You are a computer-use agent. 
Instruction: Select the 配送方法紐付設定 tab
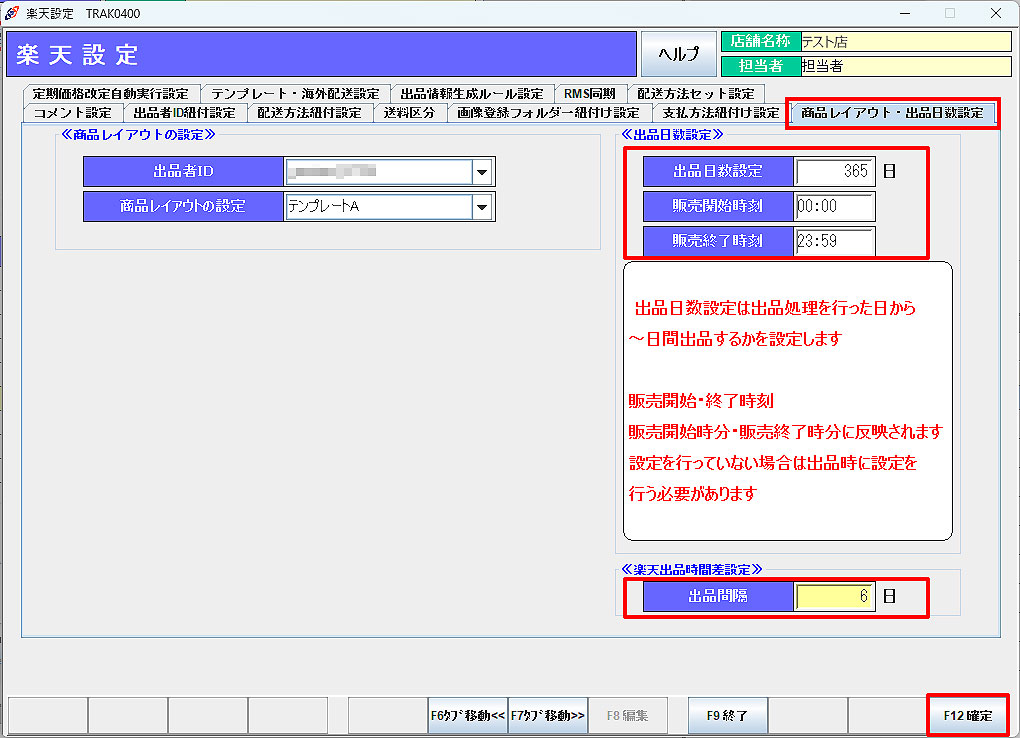pos(309,113)
